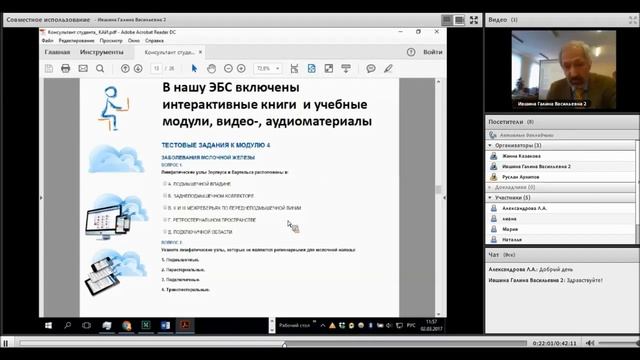Screen dimensions: 640x360
Task: Click the Active speakers icon in attendees panel
Action: 493,135
